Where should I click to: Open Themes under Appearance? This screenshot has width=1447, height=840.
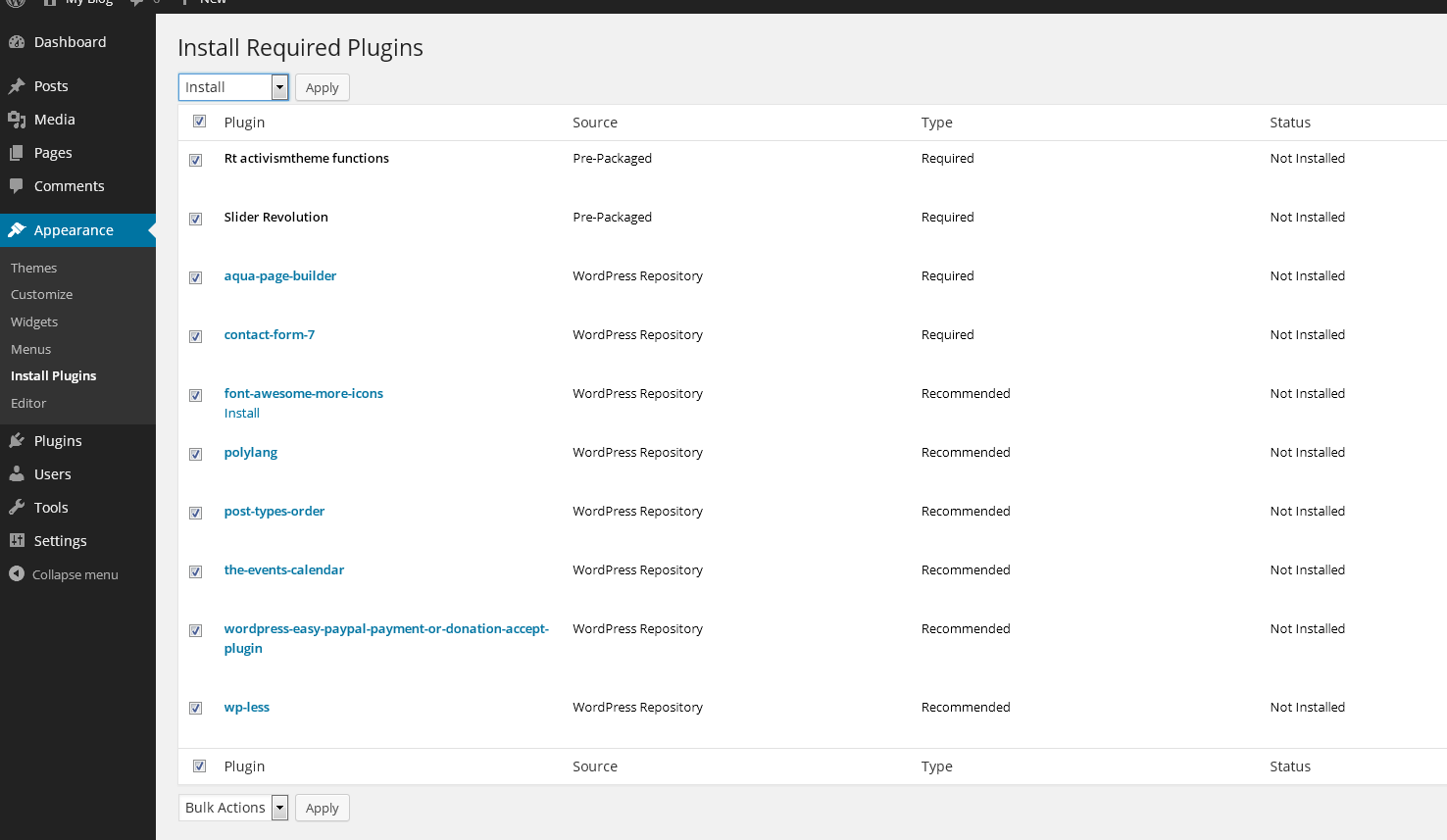coord(34,268)
